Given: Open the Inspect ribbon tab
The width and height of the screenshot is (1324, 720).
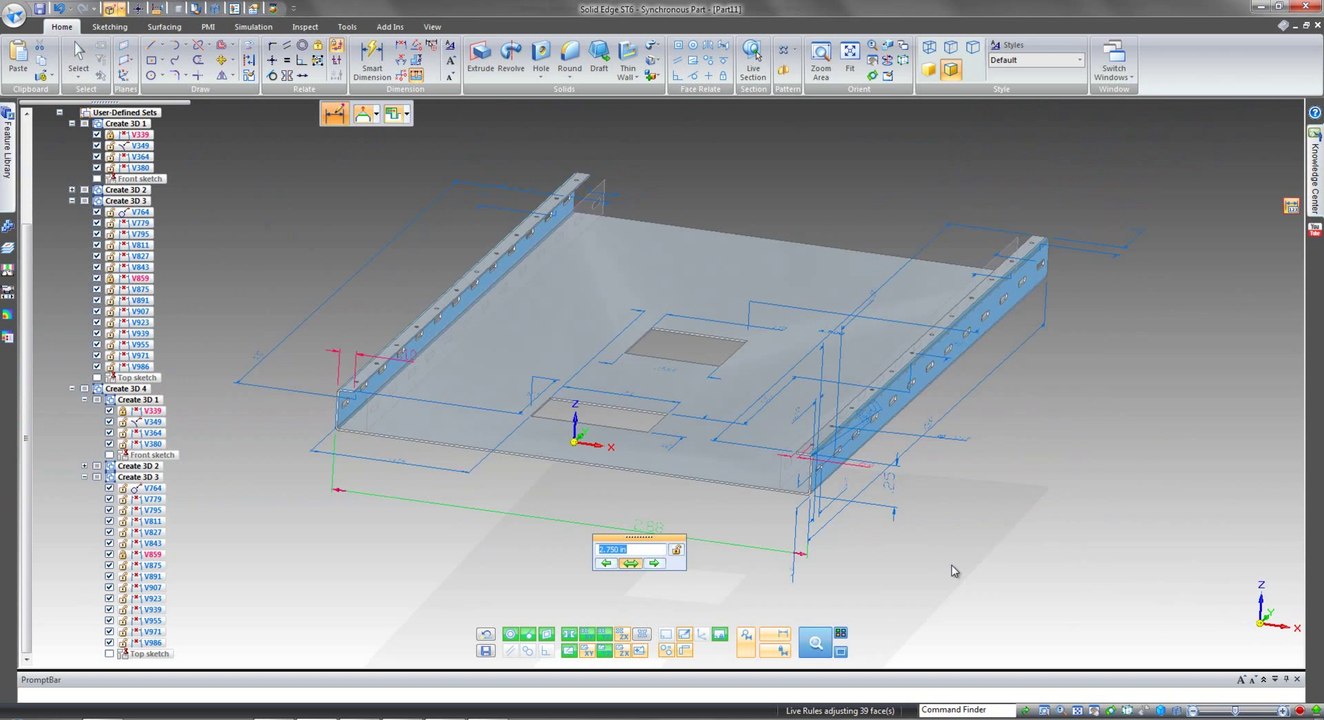Looking at the screenshot, I should click(x=305, y=27).
